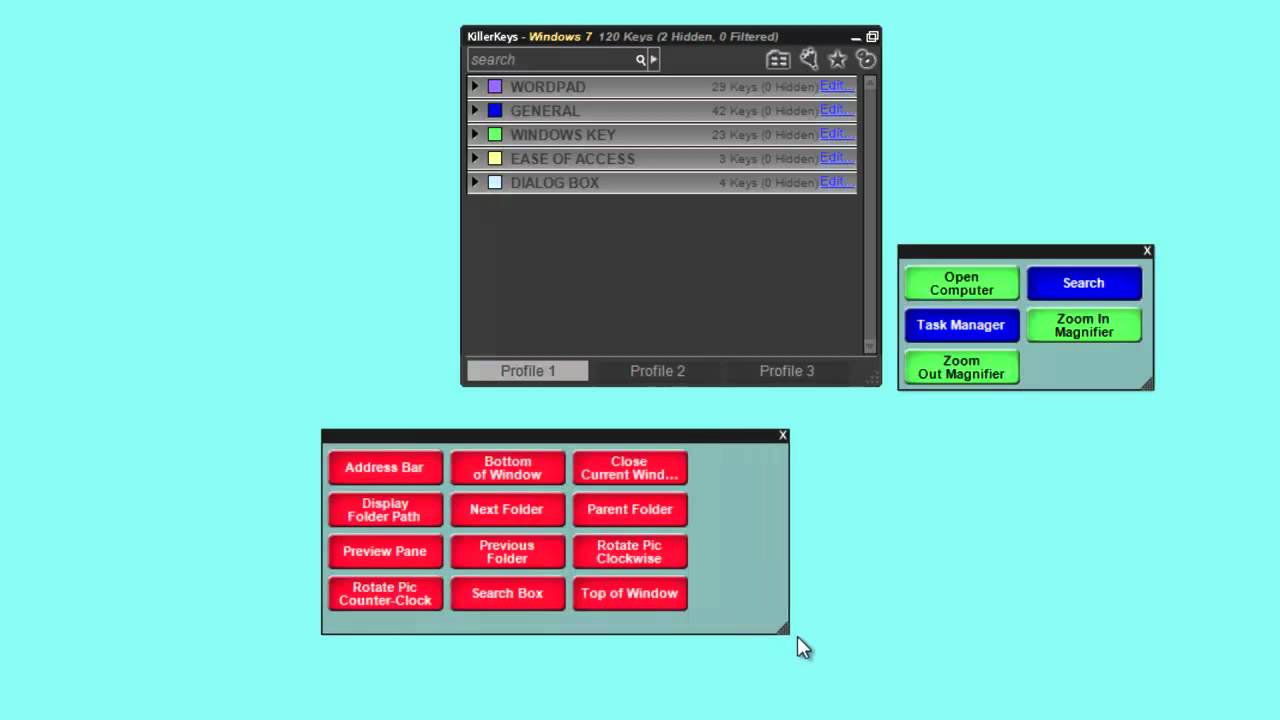Click the green WINDOWS KEY color swatch
1280x720 pixels.
495,135
